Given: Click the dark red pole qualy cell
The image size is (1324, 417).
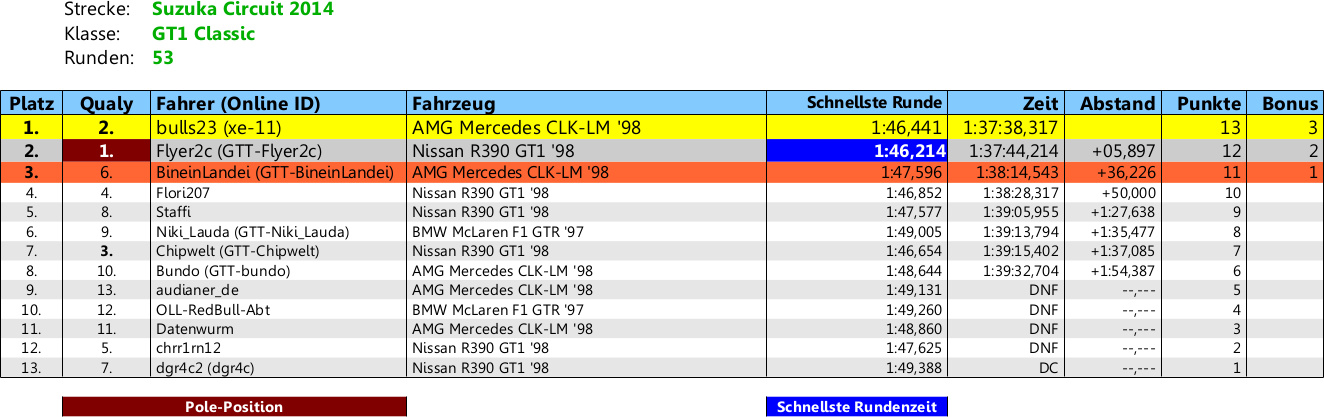Looking at the screenshot, I should click(x=106, y=151).
